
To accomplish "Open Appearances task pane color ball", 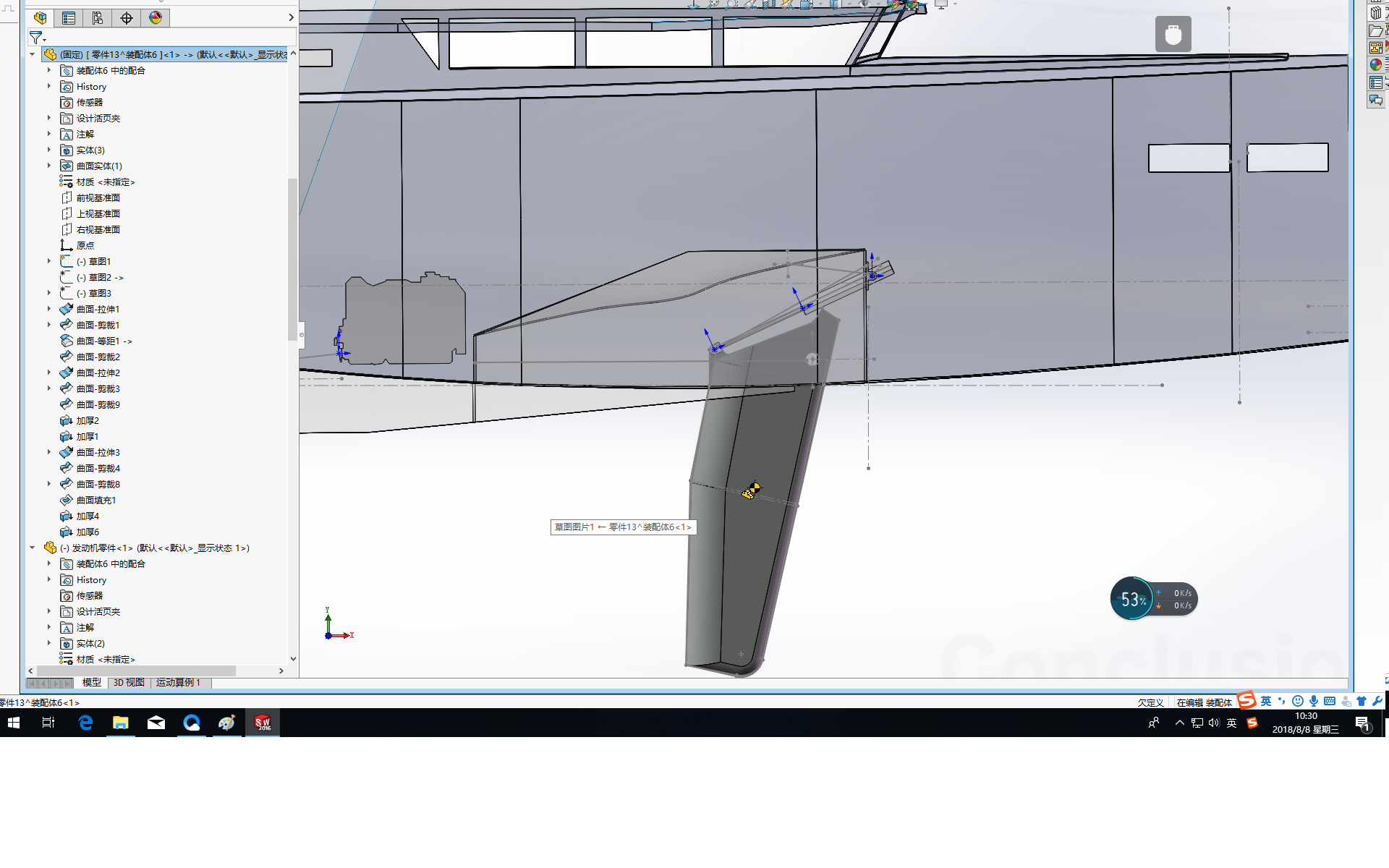I will (x=1375, y=65).
